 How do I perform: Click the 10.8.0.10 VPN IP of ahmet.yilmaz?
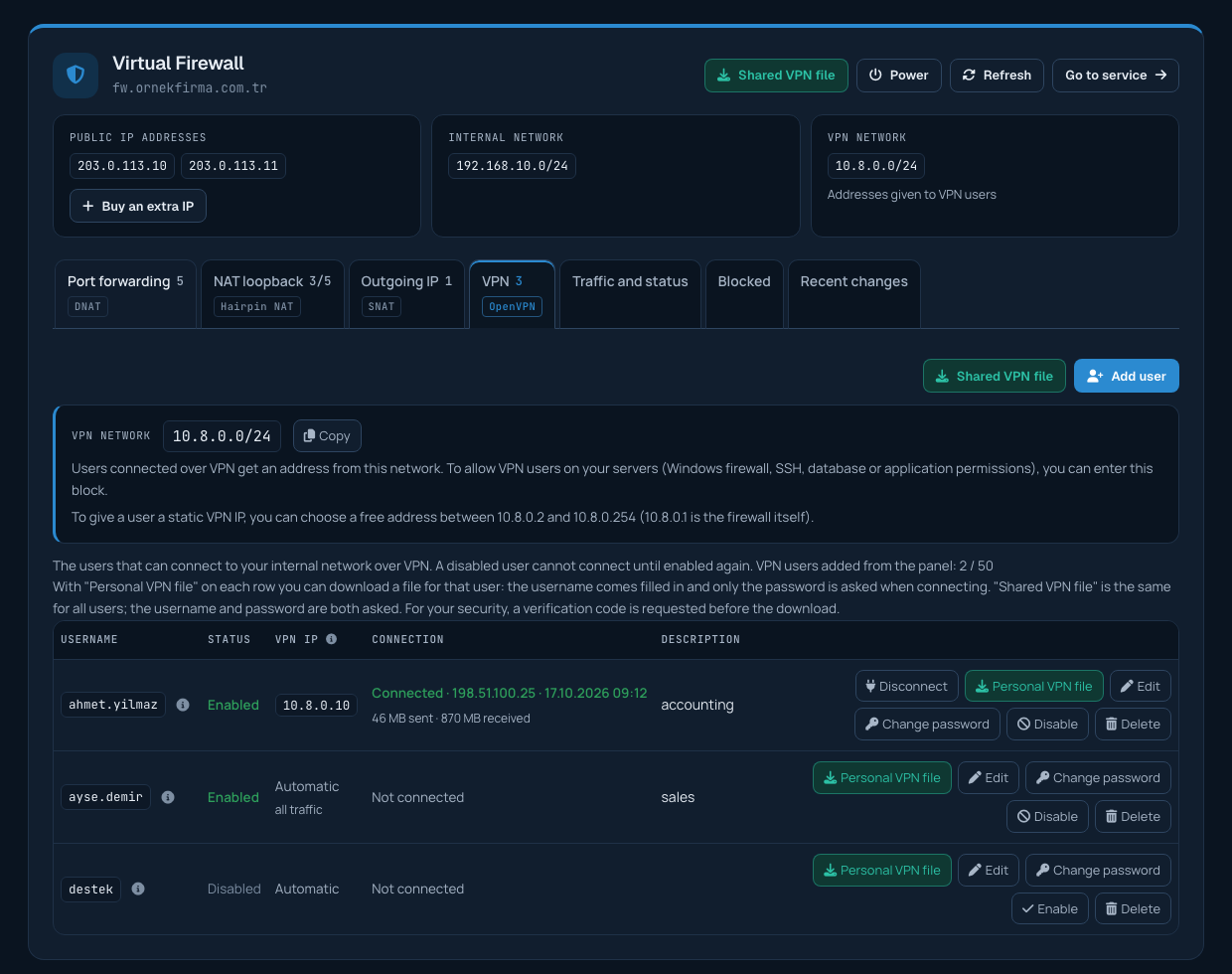[x=316, y=705]
